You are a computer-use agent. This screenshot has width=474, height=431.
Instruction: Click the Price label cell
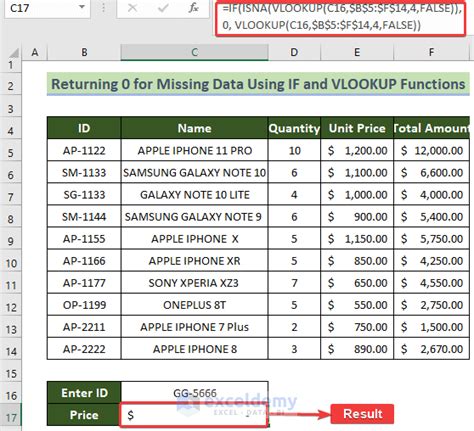(84, 415)
